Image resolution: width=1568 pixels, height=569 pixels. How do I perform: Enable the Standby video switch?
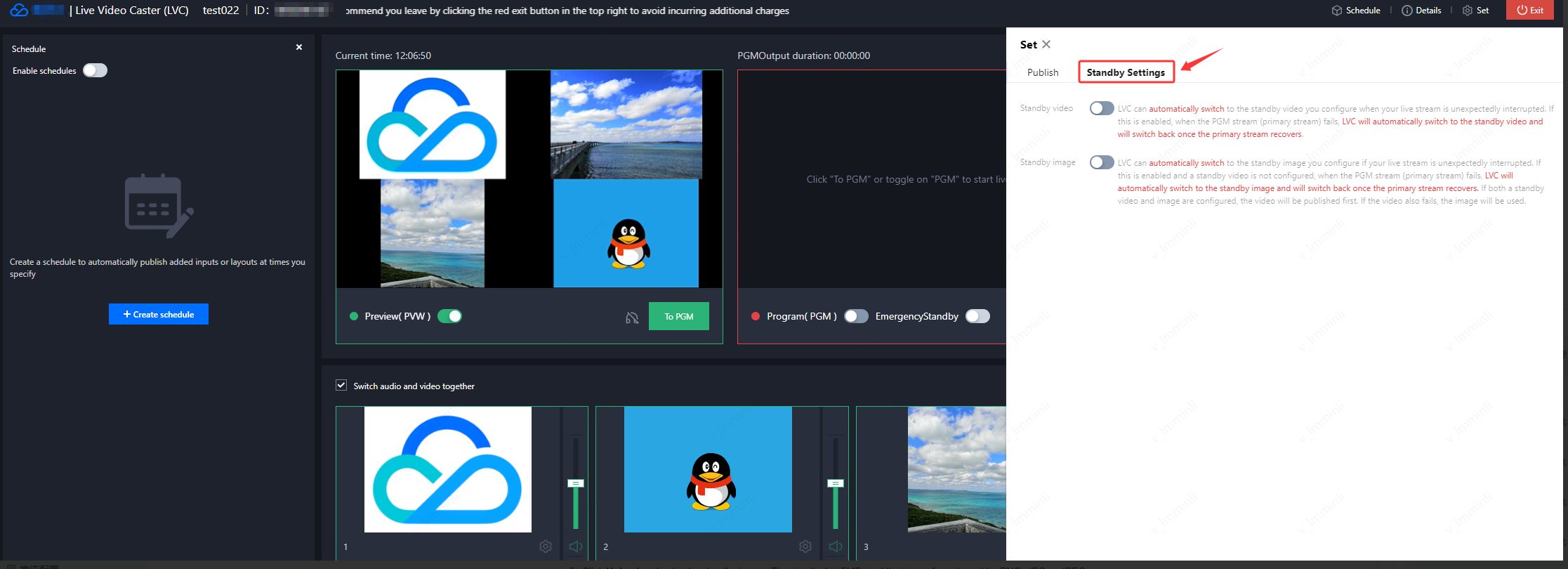click(x=1101, y=108)
